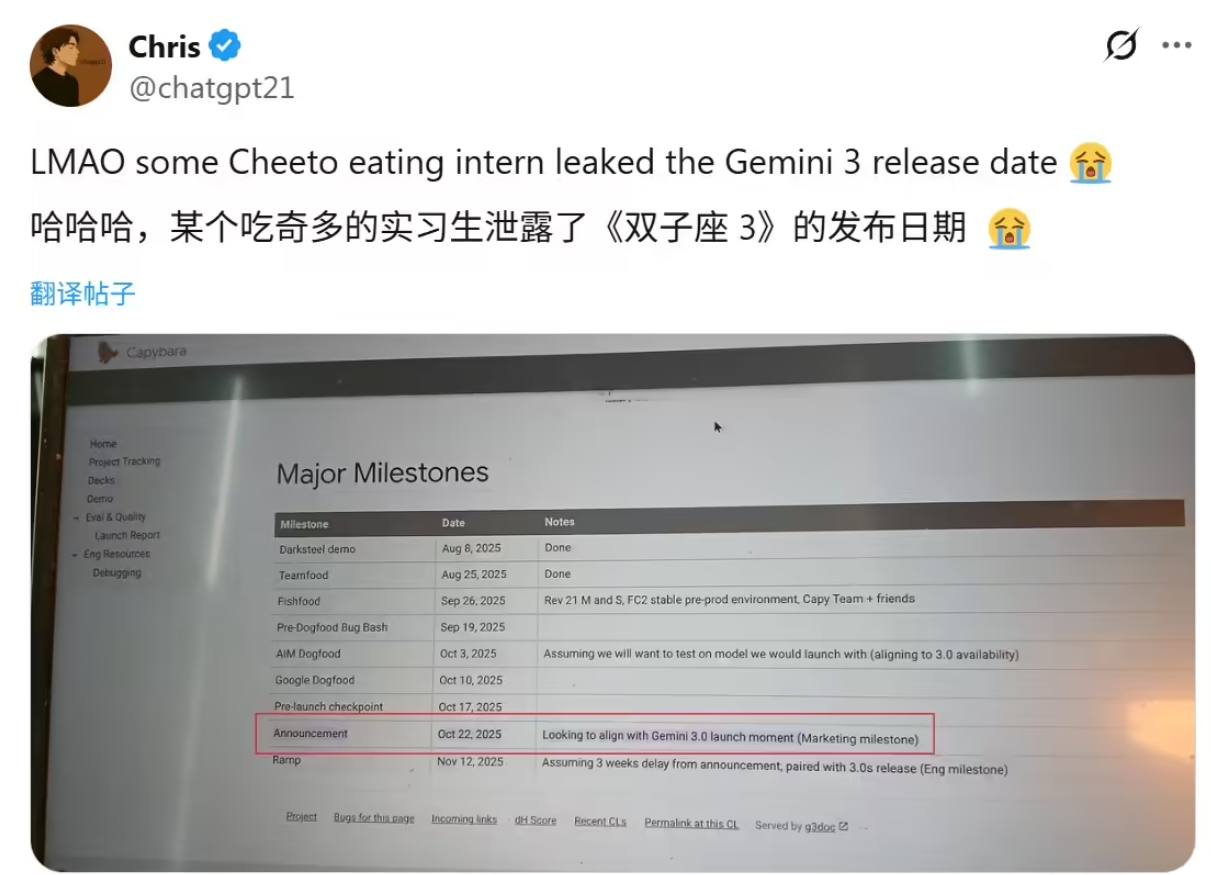Open Launch Report in the sidebar
The image size is (1211, 875).
[x=127, y=536]
